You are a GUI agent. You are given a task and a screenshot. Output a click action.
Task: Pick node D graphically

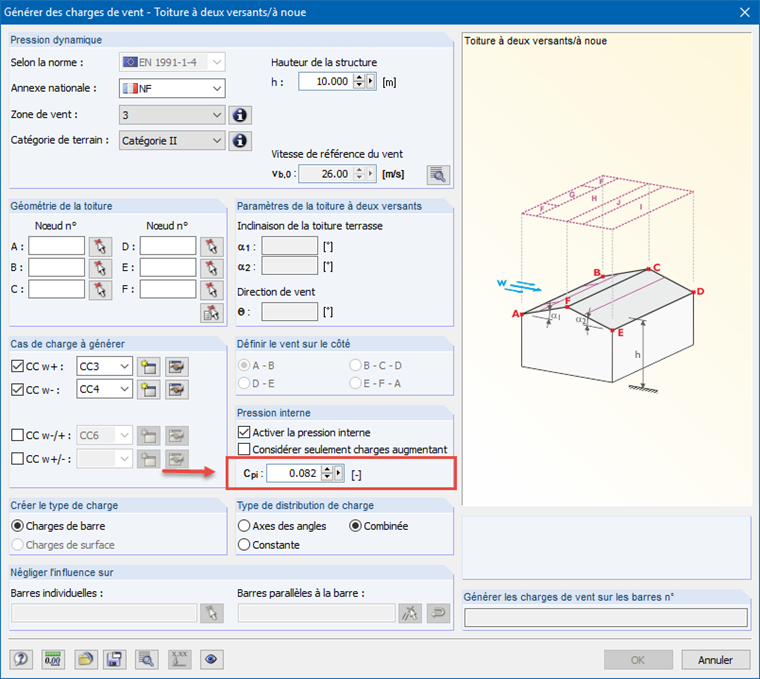[x=212, y=246]
